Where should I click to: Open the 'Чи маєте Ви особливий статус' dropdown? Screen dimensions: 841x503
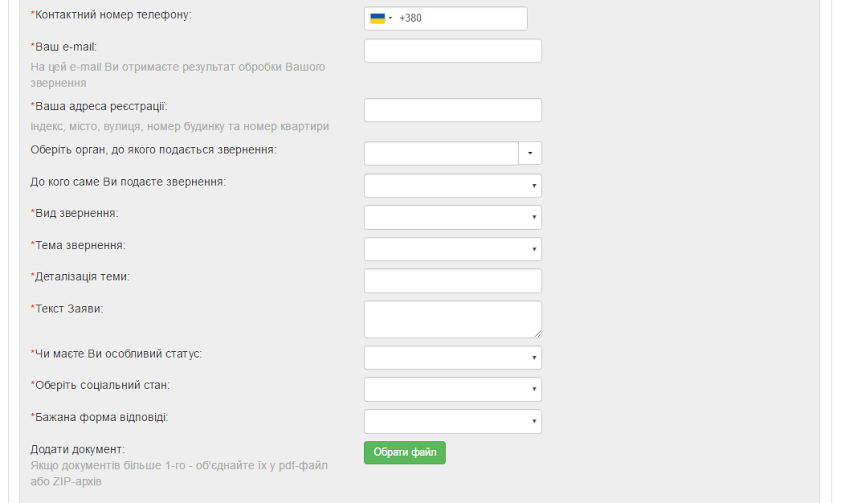coord(452,358)
